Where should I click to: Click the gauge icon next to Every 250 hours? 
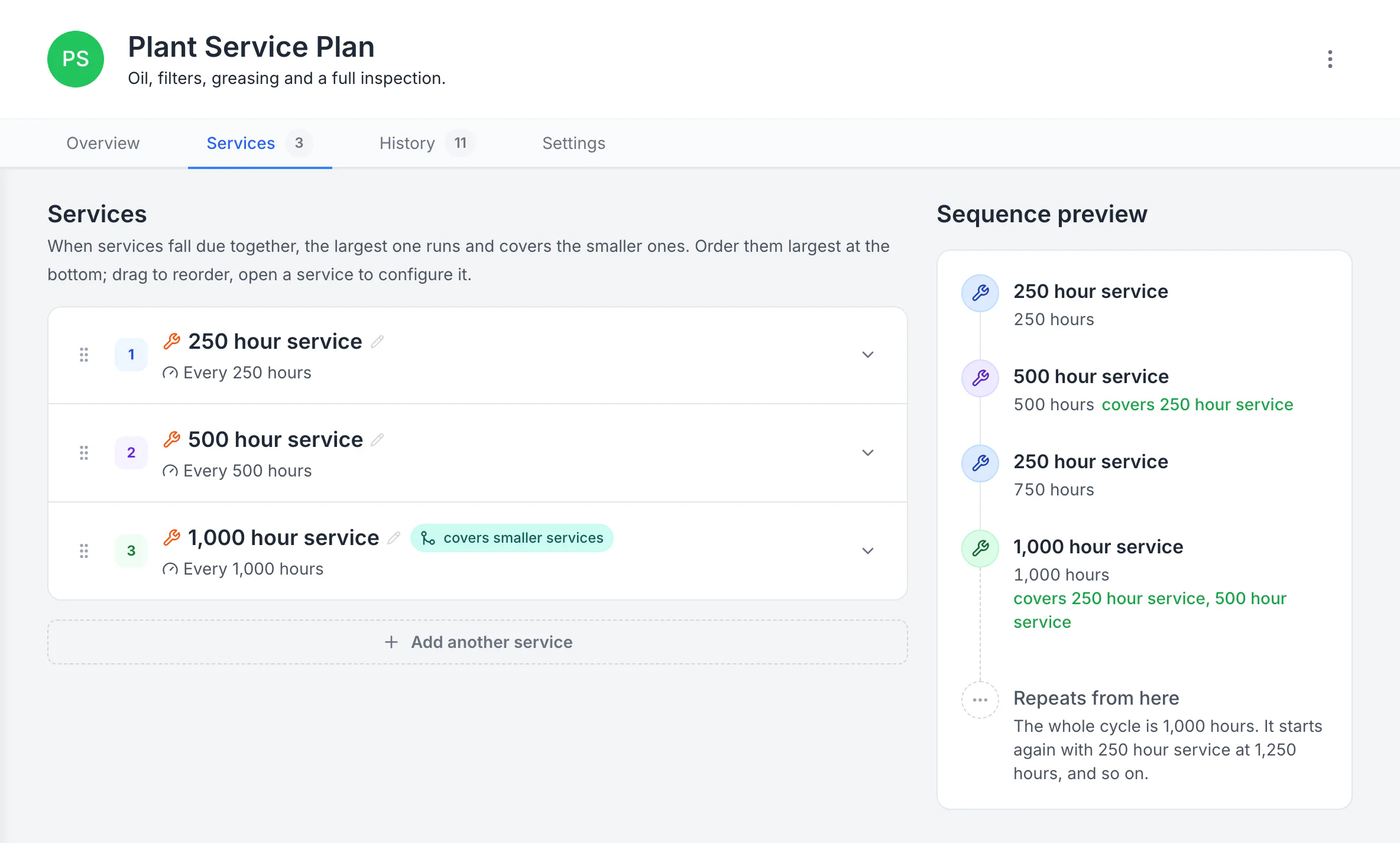coord(170,373)
